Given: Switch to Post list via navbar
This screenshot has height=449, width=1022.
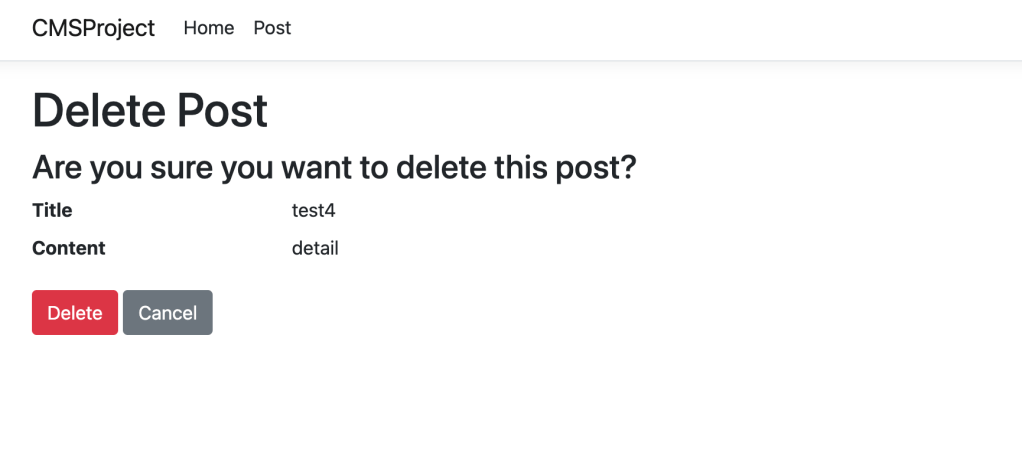Looking at the screenshot, I should [x=272, y=28].
